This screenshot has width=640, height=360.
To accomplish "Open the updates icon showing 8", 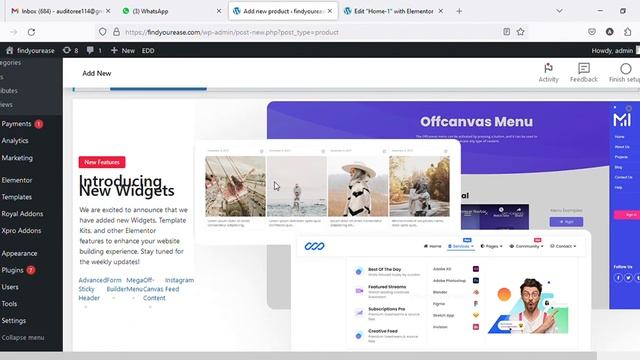I will (x=70, y=51).
